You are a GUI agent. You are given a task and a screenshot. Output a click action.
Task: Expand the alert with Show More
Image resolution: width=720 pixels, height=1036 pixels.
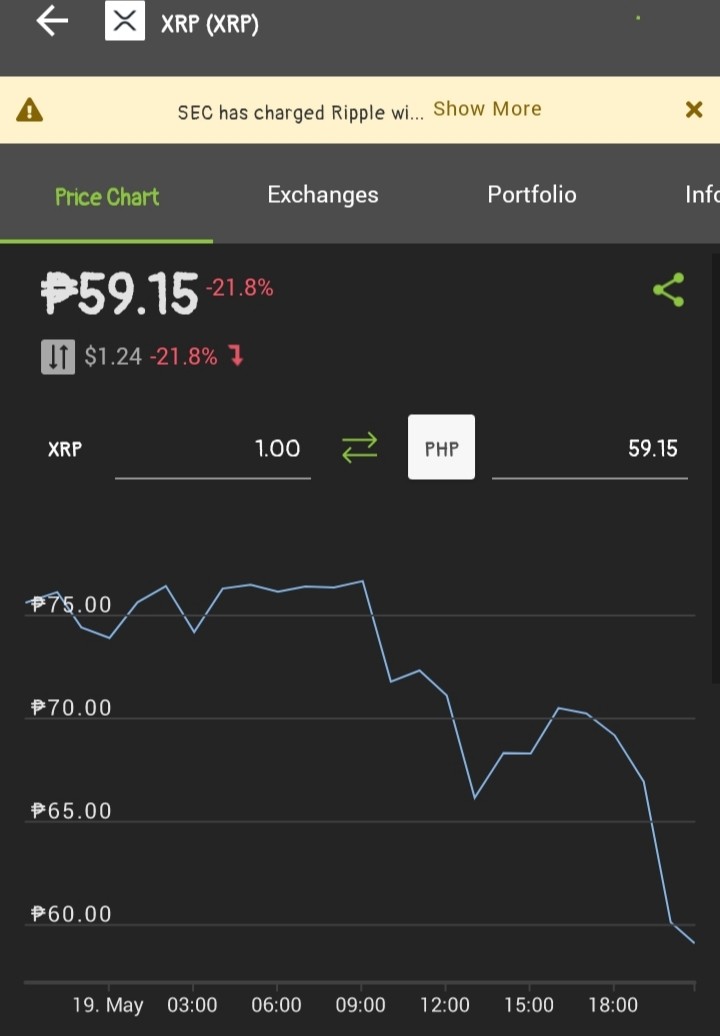487,109
